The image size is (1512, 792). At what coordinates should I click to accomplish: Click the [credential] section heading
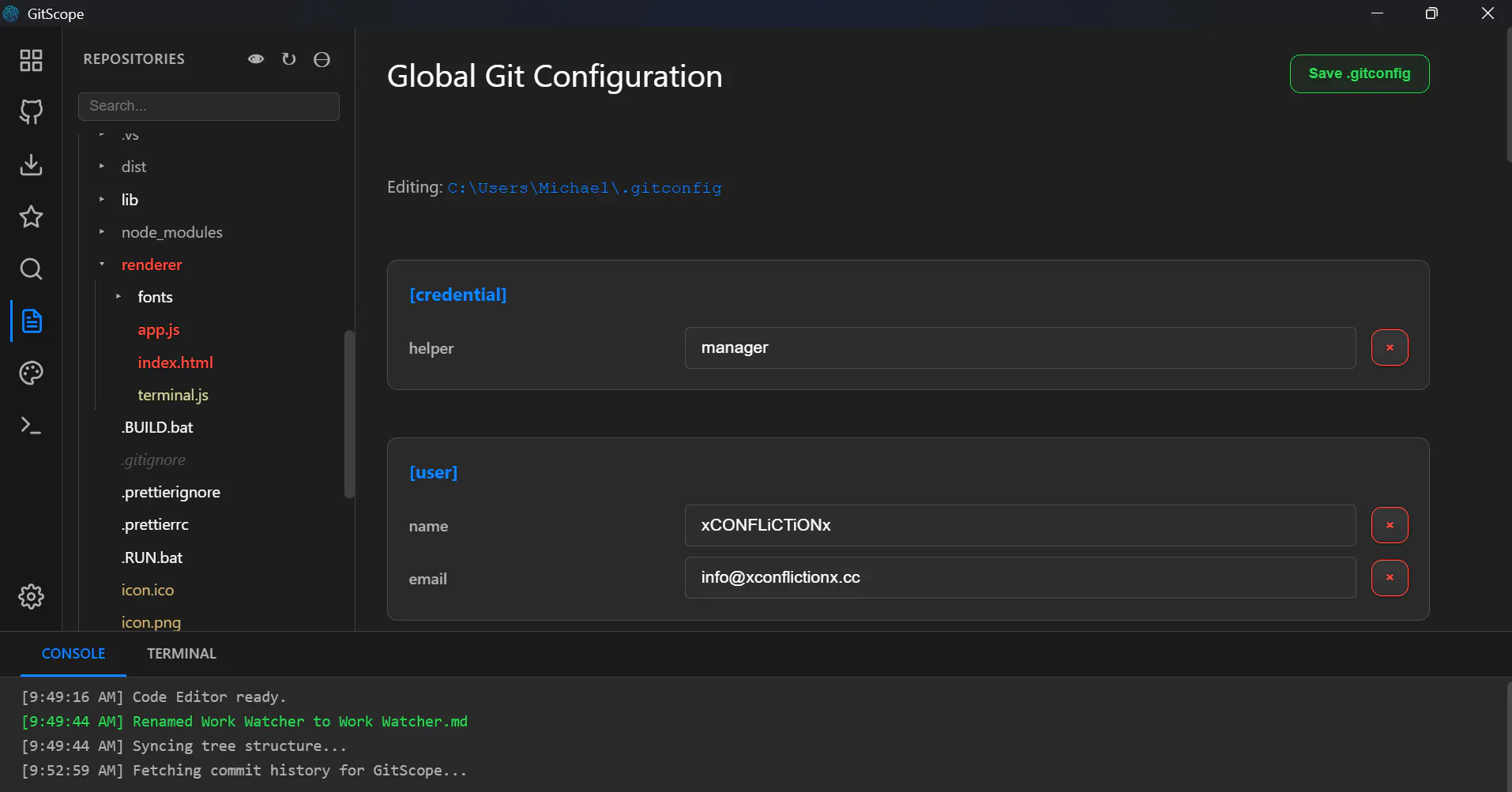pos(458,295)
